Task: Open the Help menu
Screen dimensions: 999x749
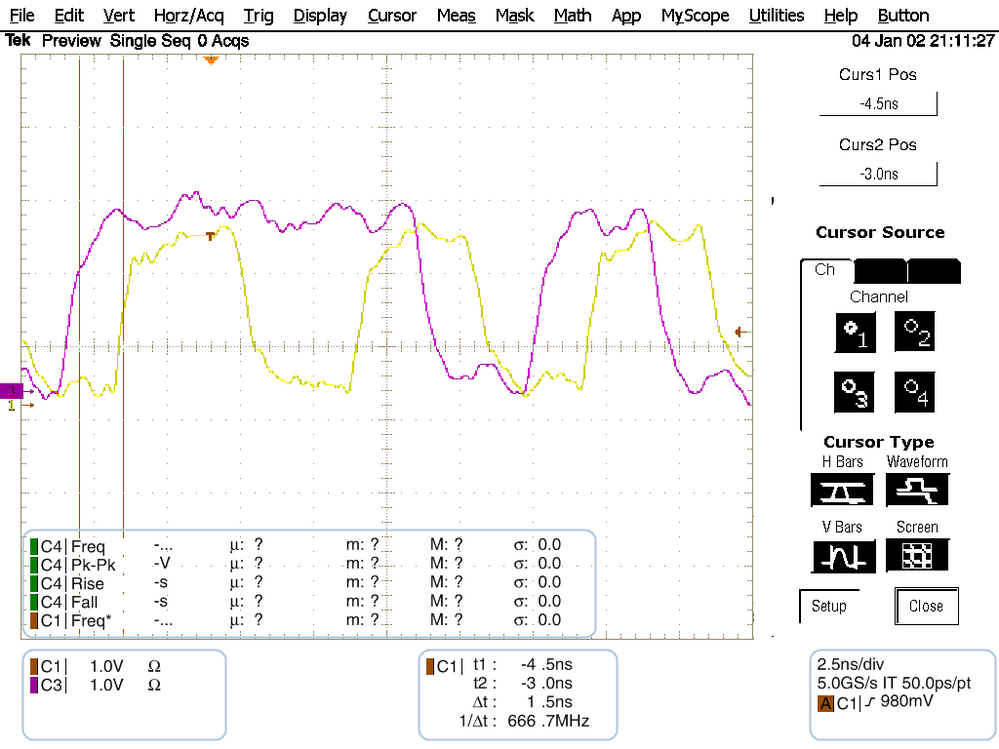Action: 840,16
